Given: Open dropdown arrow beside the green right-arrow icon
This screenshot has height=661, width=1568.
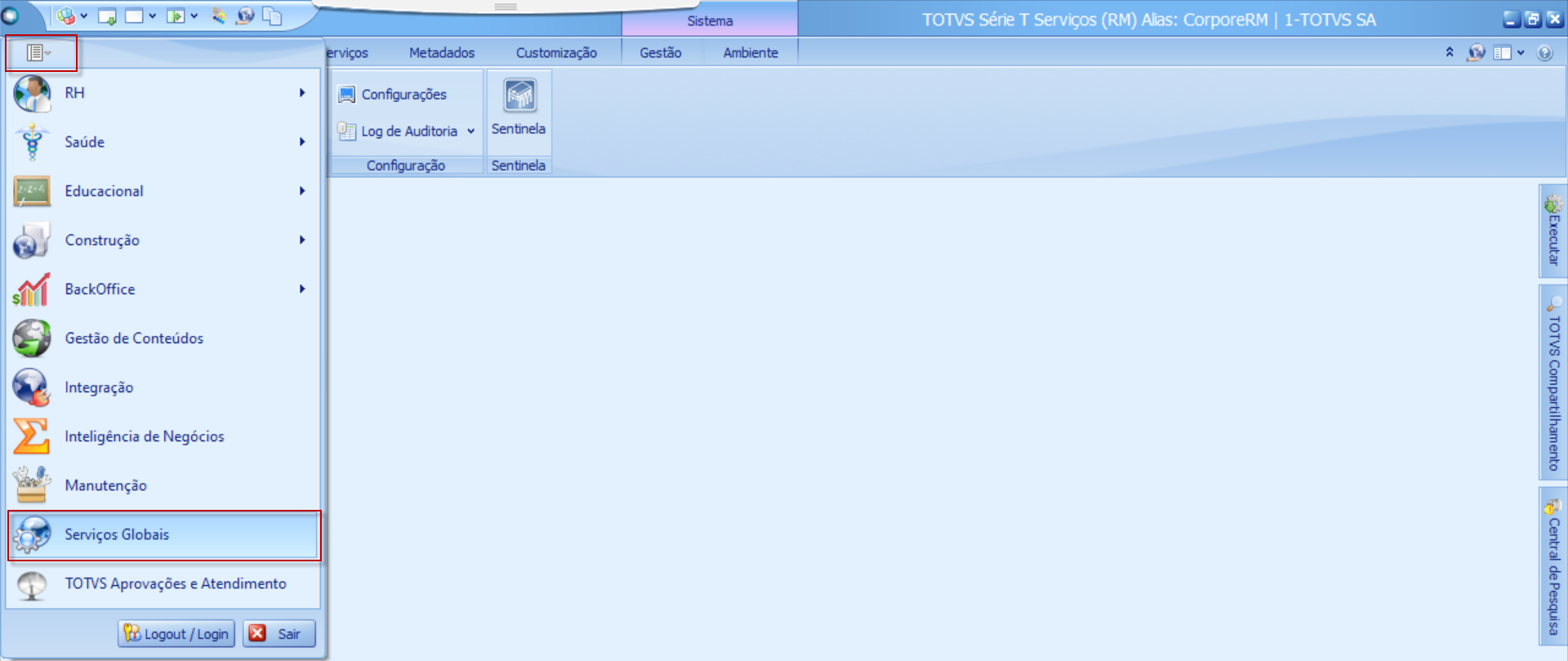Looking at the screenshot, I should [194, 16].
